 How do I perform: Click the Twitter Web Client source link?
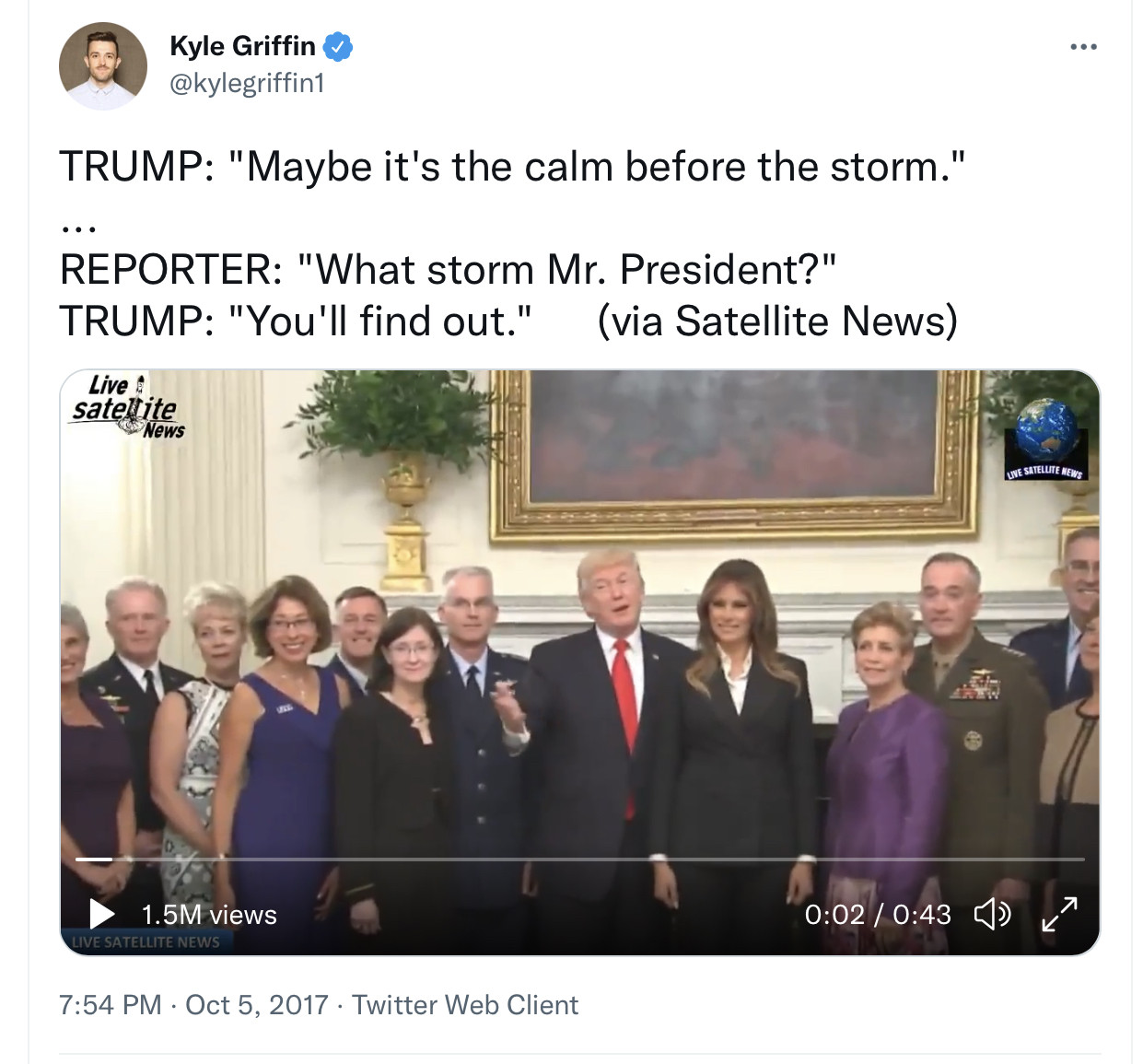coord(465,1004)
